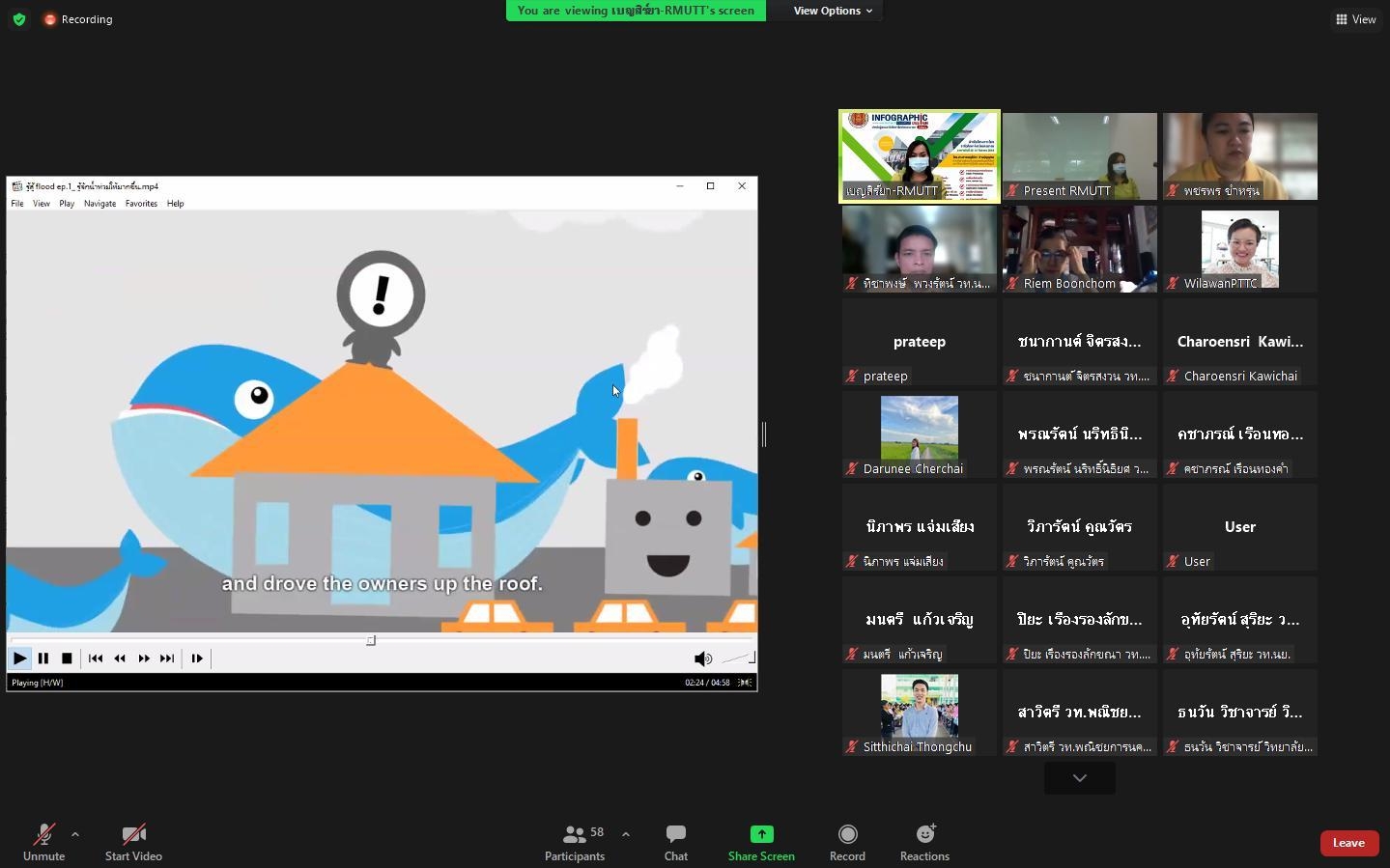Fast forward with increase-rate icon
Viewport: 1390px width, 868px height.
pos(144,658)
